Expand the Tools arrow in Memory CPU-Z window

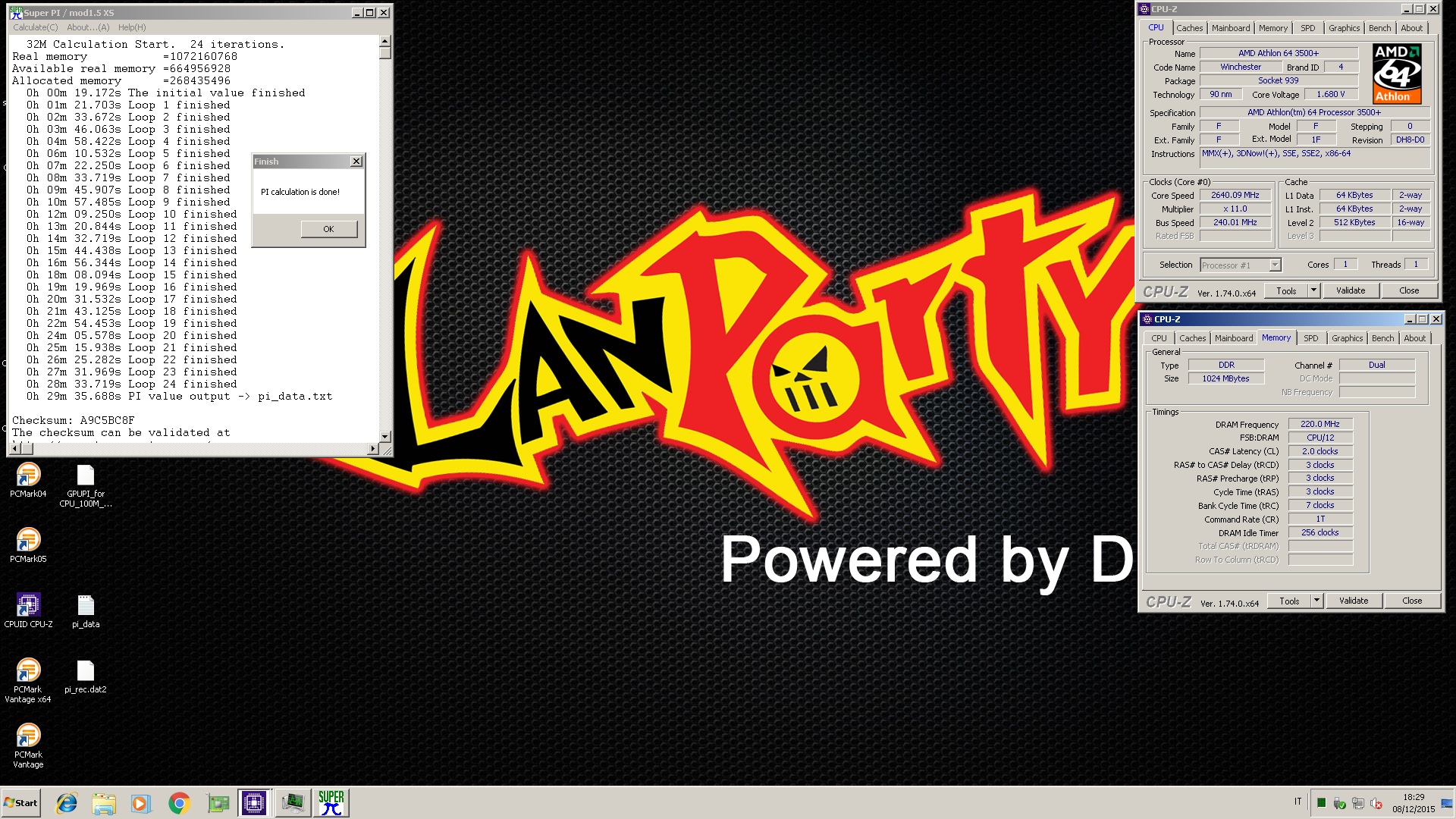(x=1317, y=601)
